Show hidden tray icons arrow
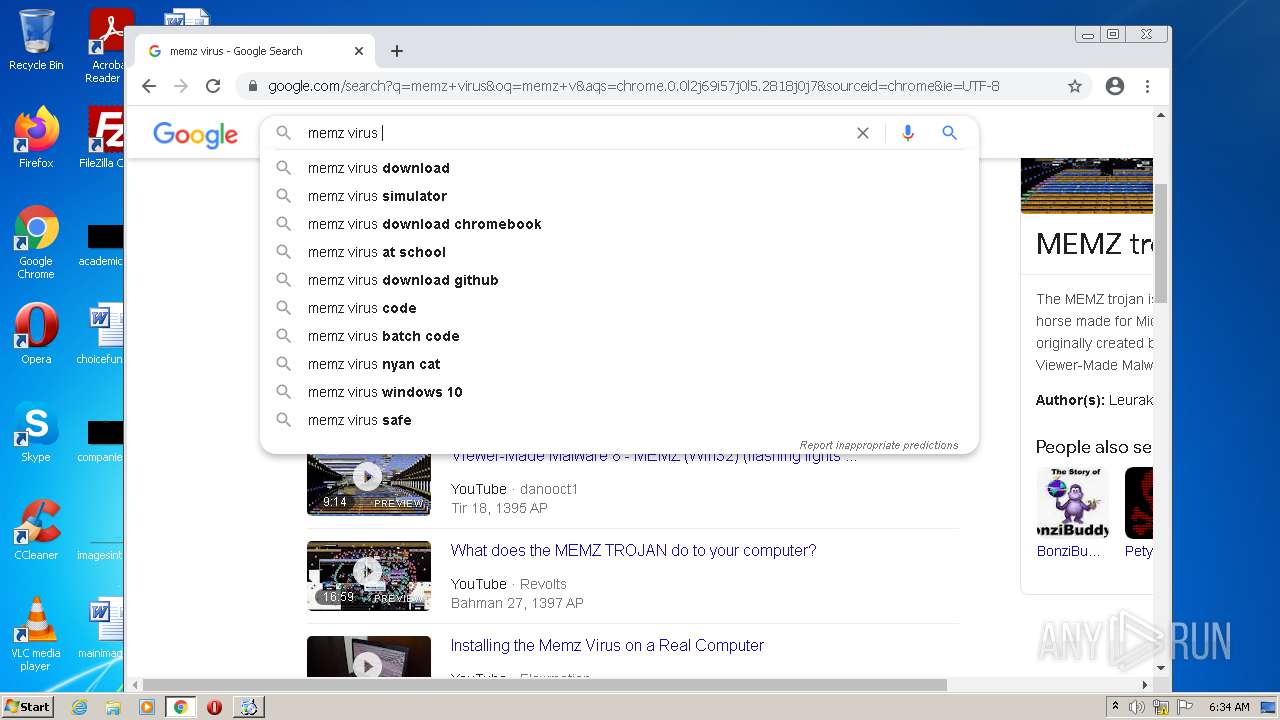The width and height of the screenshot is (1280, 720). pyautogui.click(x=1115, y=707)
